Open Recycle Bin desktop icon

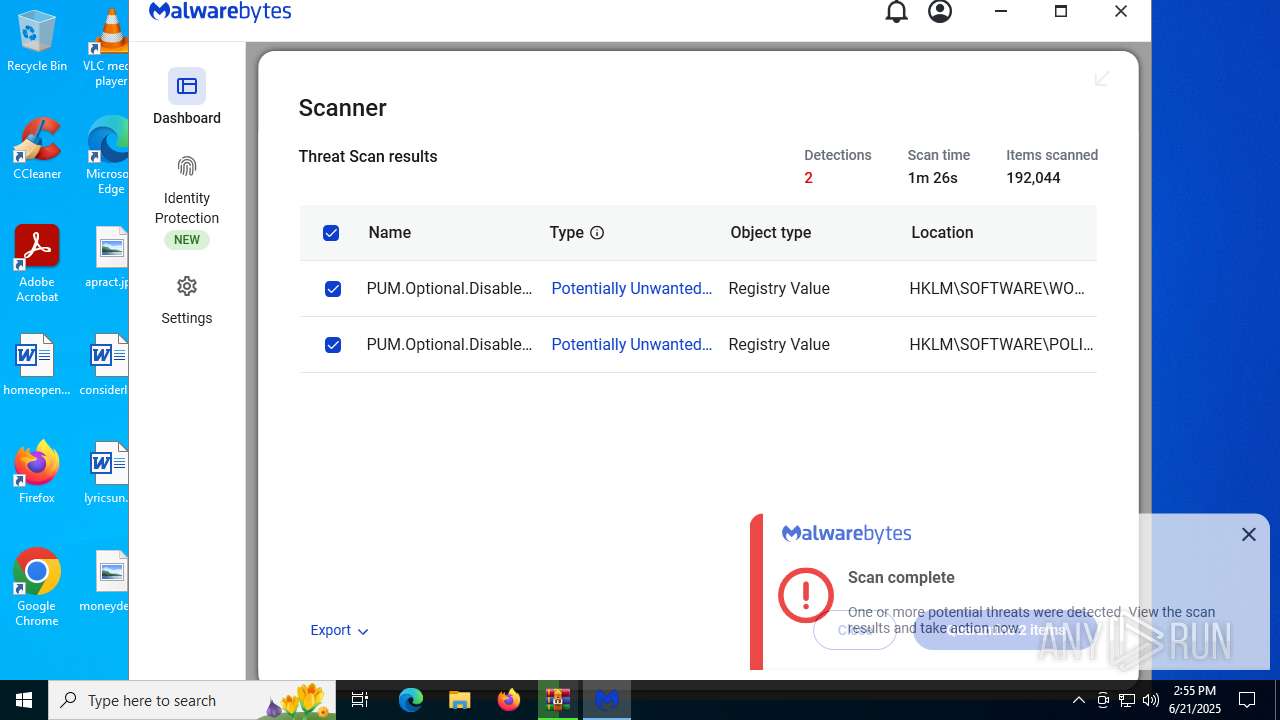pos(37,42)
